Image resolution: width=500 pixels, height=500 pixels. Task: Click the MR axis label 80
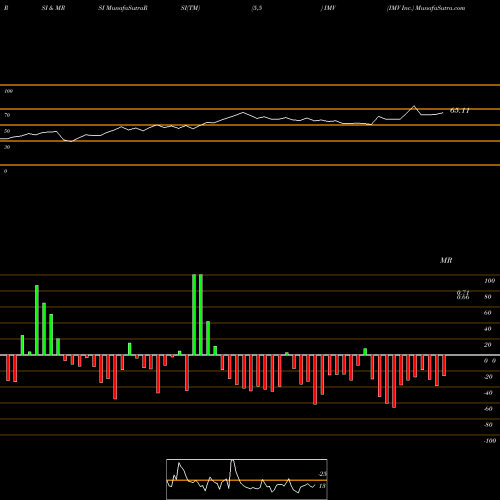[x=488, y=297]
